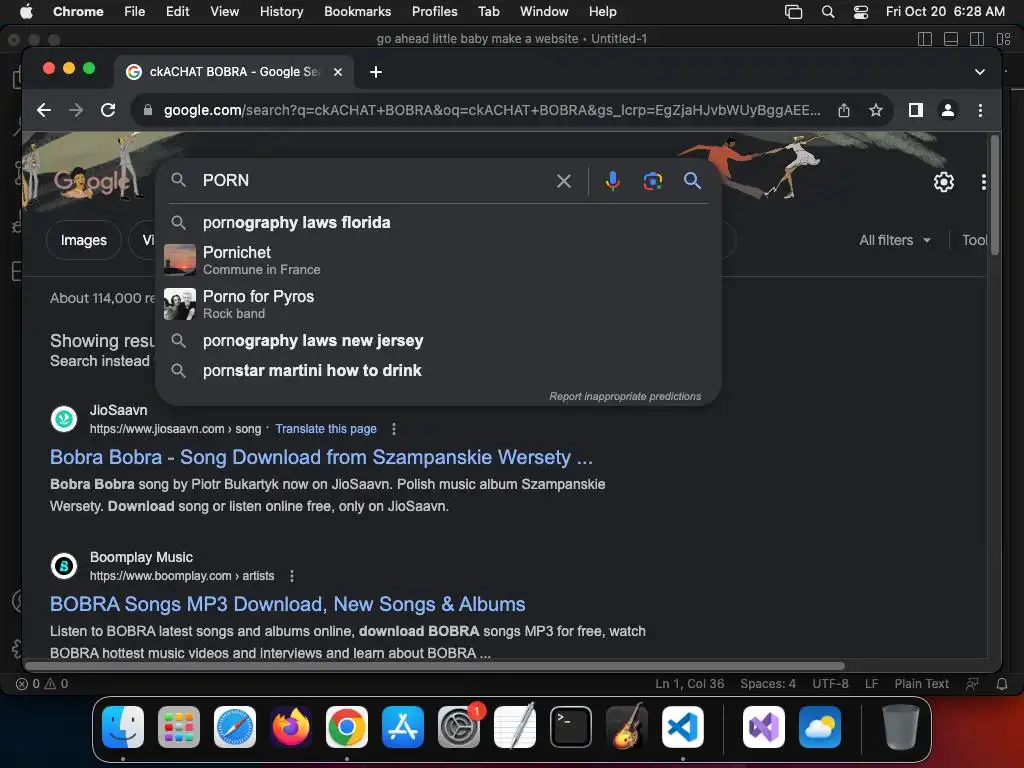Select the ckACHAT BOBRA browser tab

coord(234,72)
